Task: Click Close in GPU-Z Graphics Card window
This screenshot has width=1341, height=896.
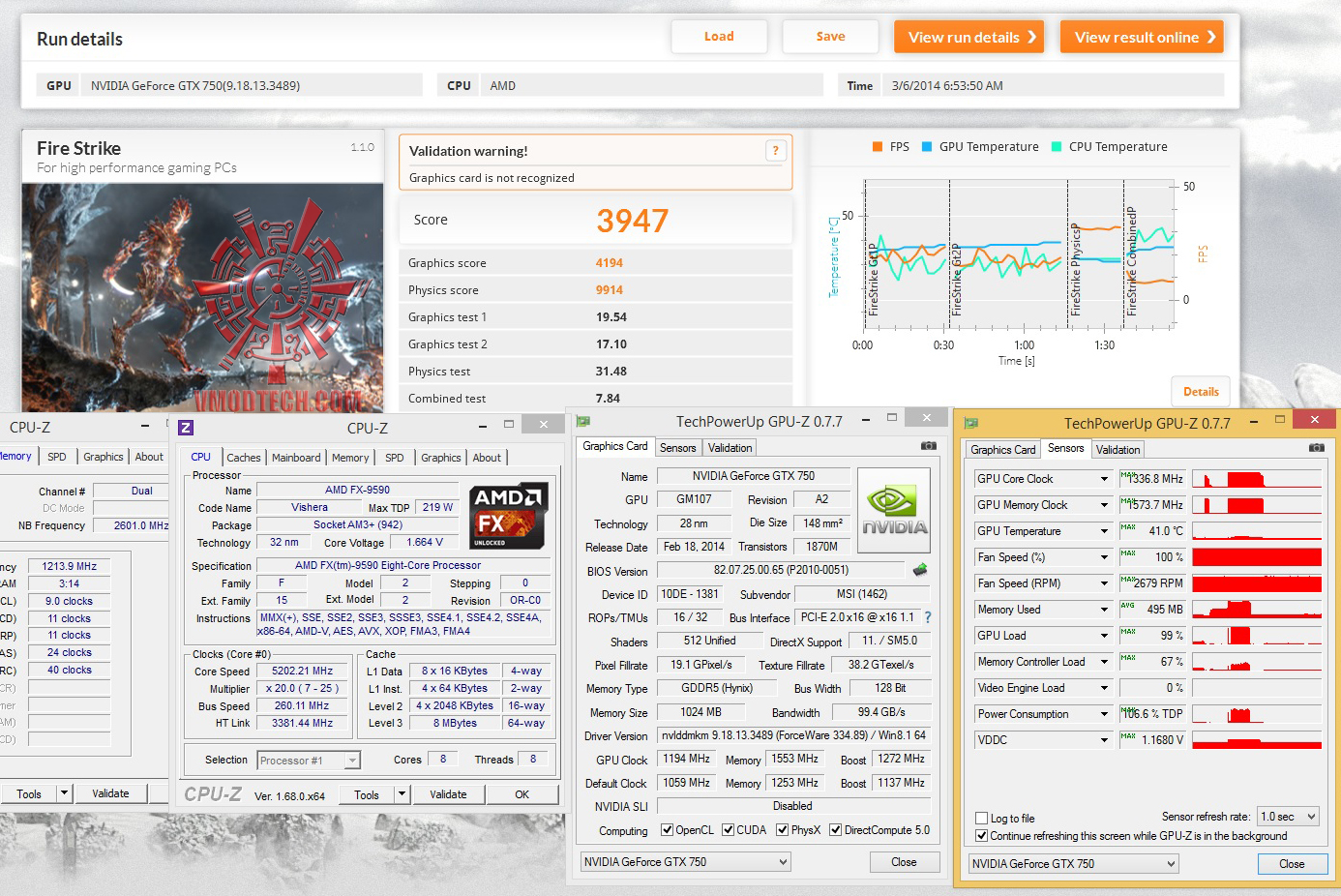Action: [904, 862]
